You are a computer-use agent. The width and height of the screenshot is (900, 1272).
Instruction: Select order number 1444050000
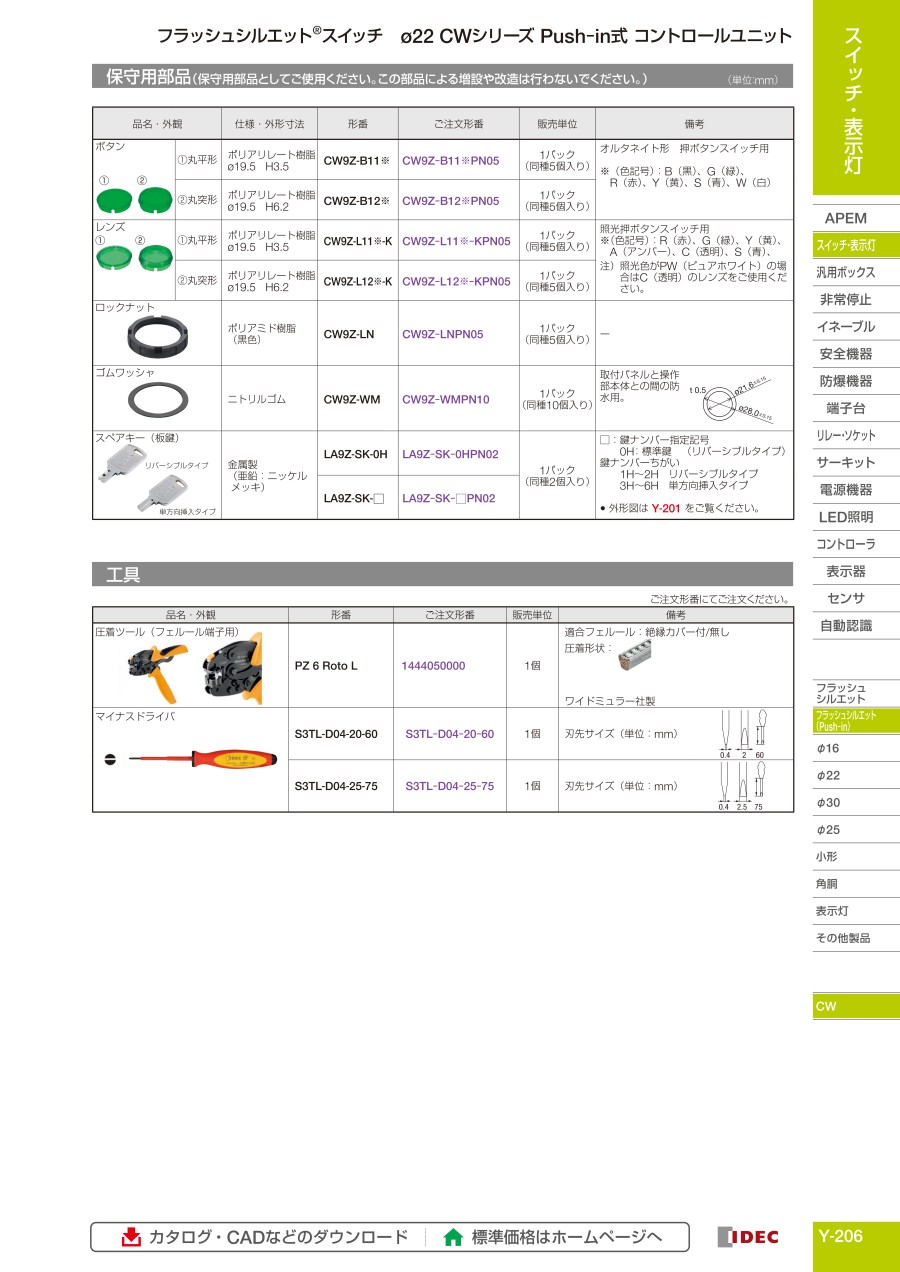(433, 666)
